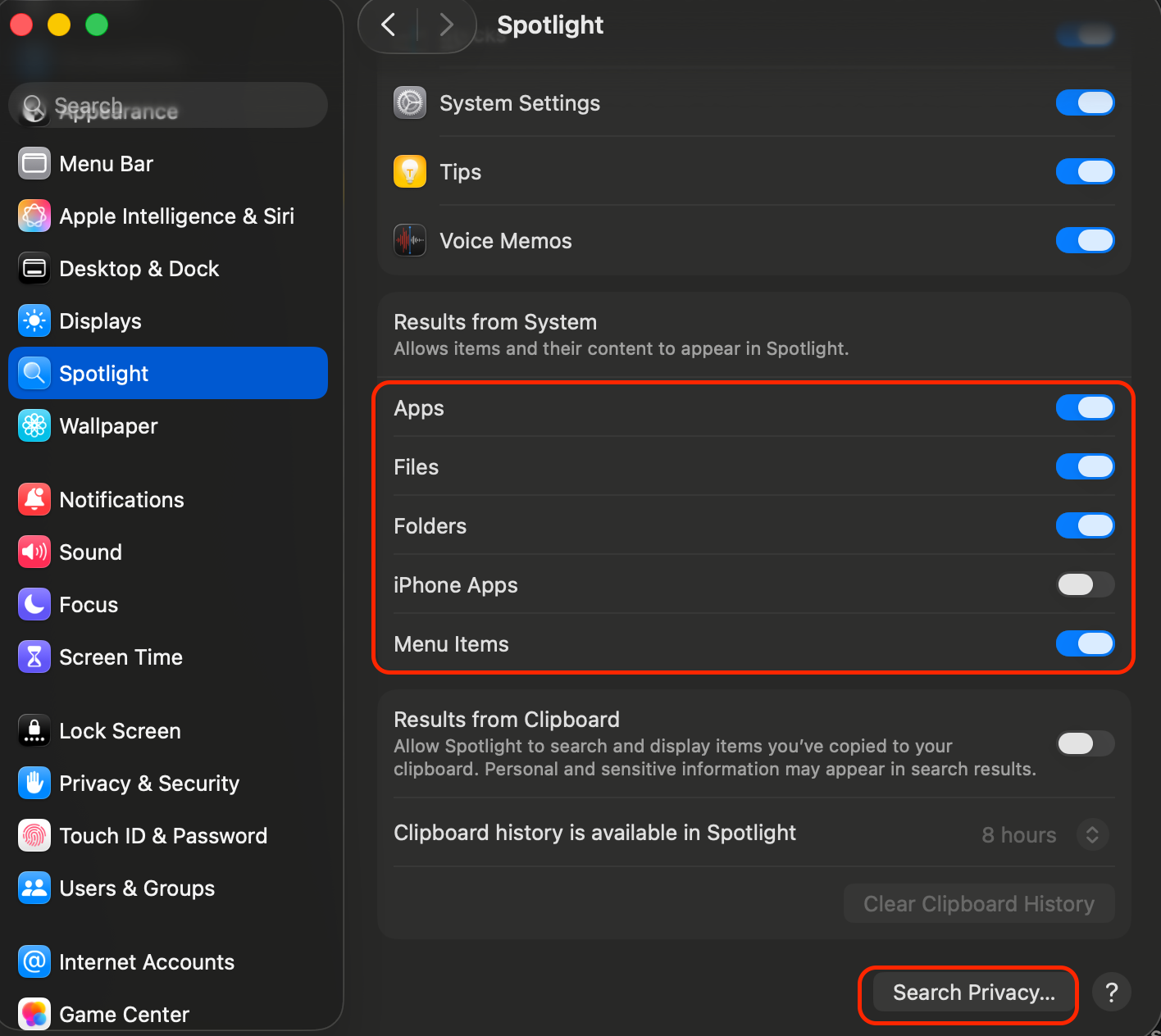The image size is (1161, 1036).
Task: Click the Displays icon in sidebar
Action: click(x=34, y=321)
